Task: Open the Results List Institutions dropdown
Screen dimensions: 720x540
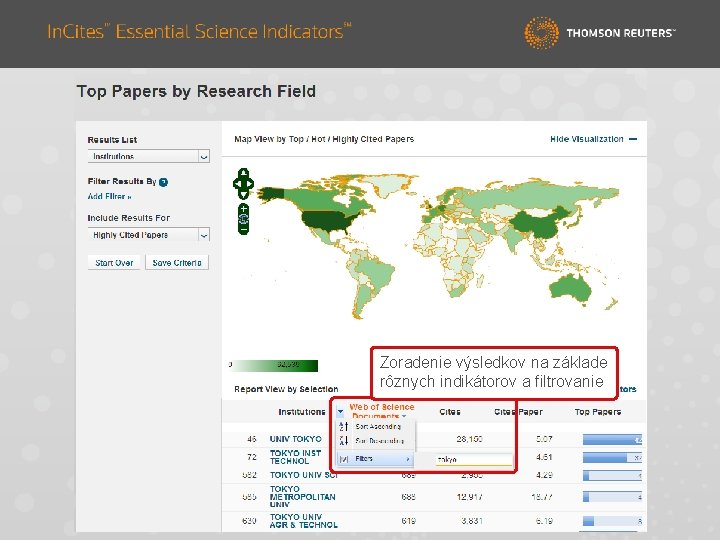Action: coord(148,156)
